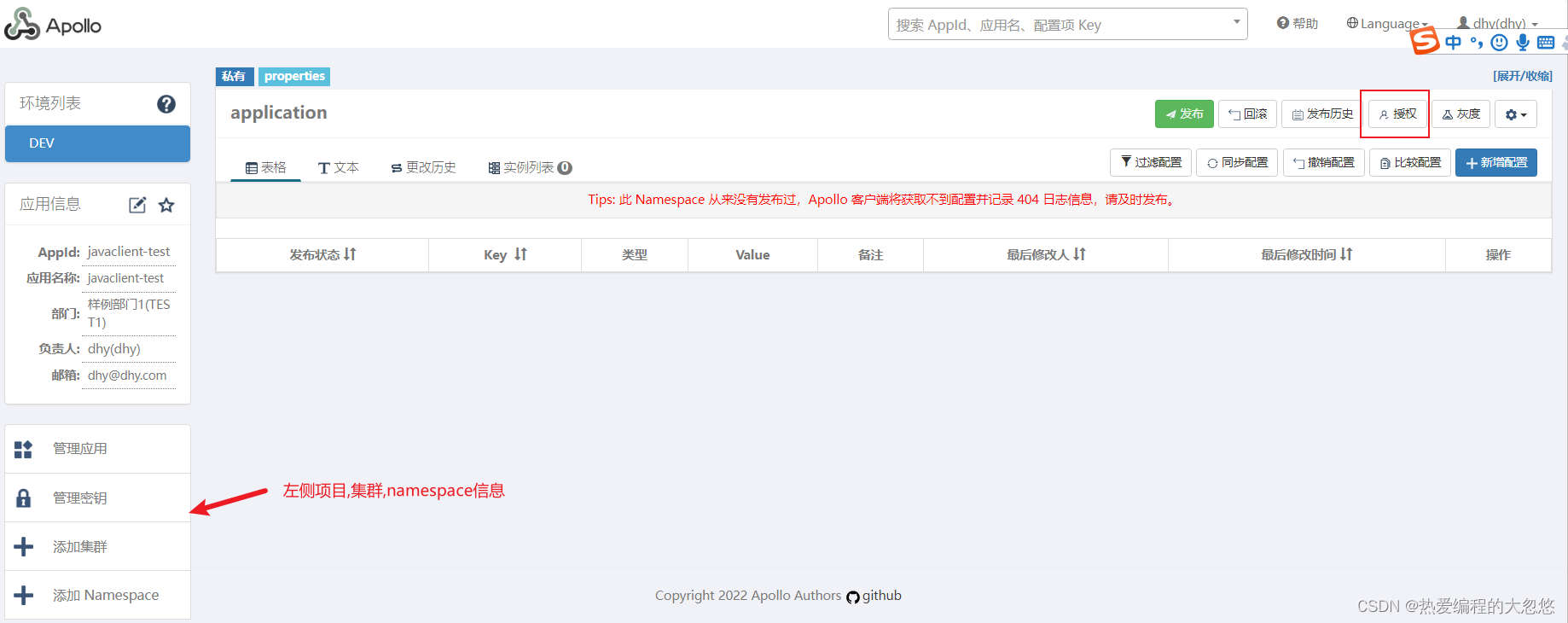
Task: Click the dhy@dhy.com email value
Action: [127, 376]
